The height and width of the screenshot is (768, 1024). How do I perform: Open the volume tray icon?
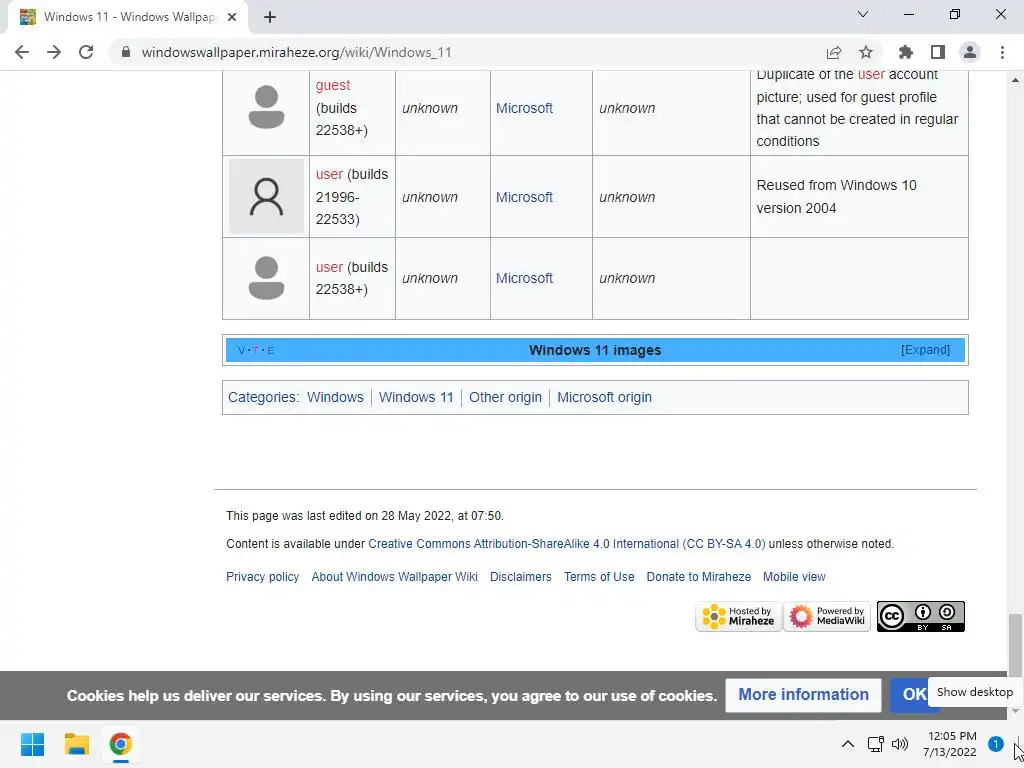pos(900,744)
